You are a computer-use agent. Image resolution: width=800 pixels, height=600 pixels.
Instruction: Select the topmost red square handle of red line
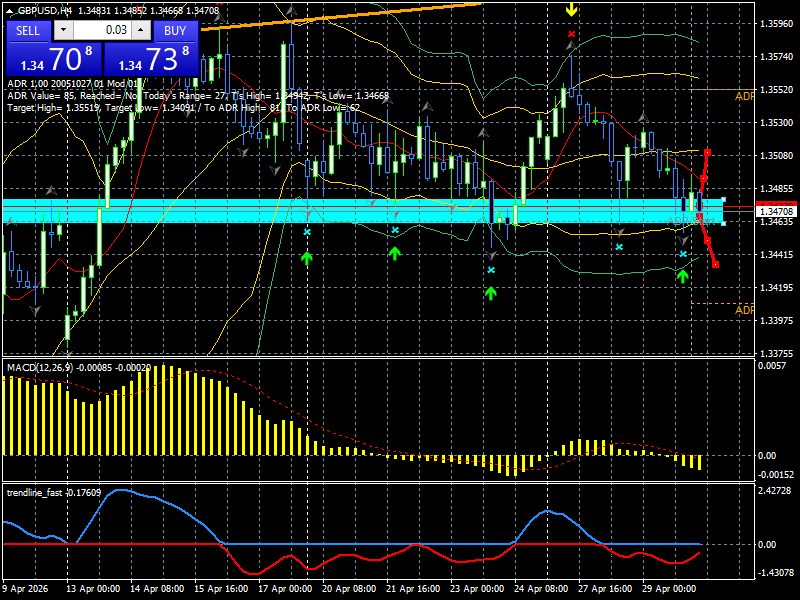coord(708,153)
